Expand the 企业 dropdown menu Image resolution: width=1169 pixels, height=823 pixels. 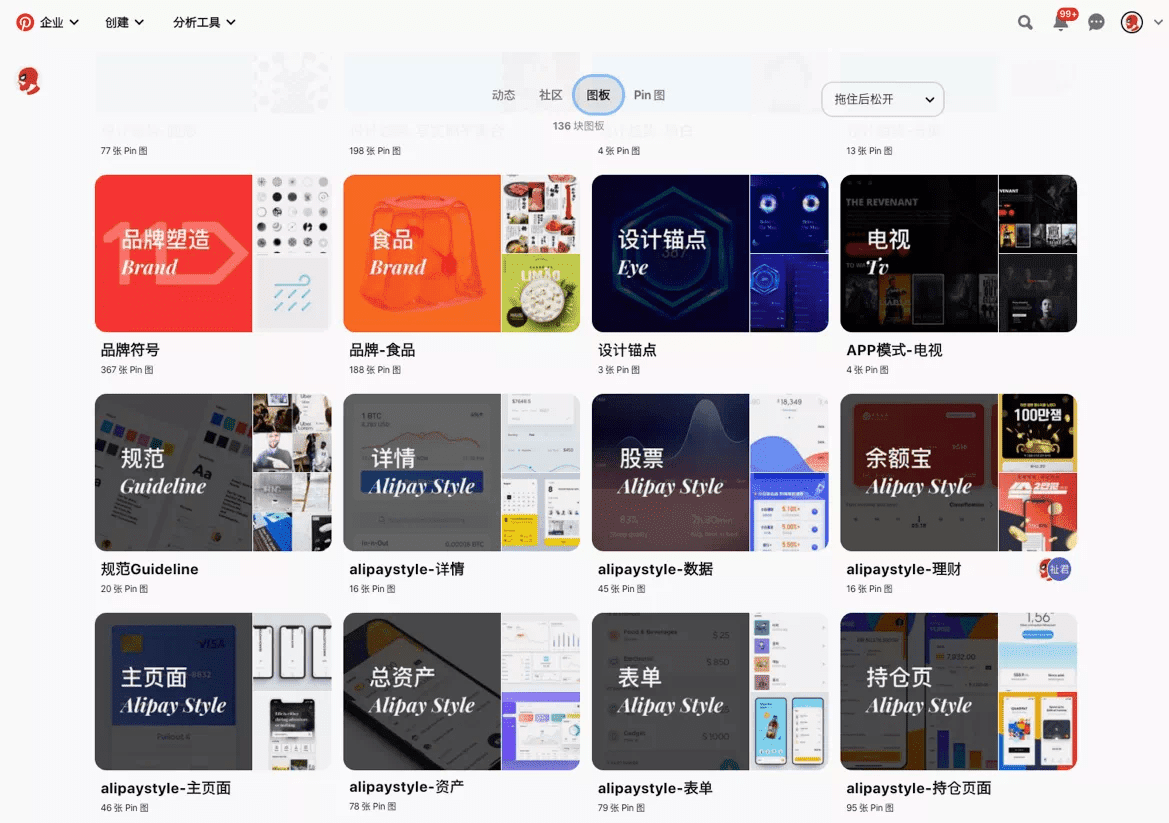[48, 21]
